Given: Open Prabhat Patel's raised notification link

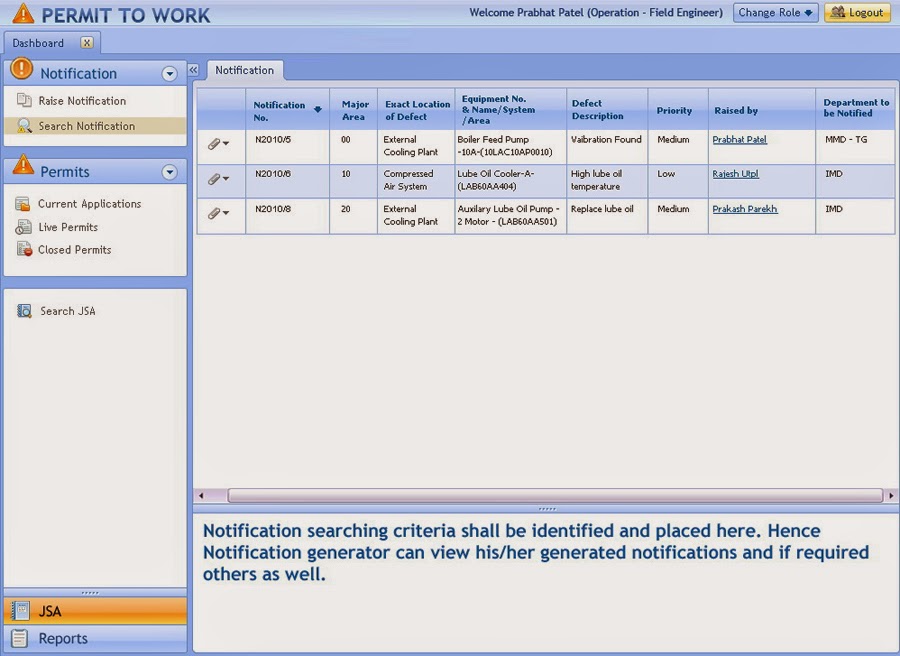Looking at the screenshot, I should (739, 139).
